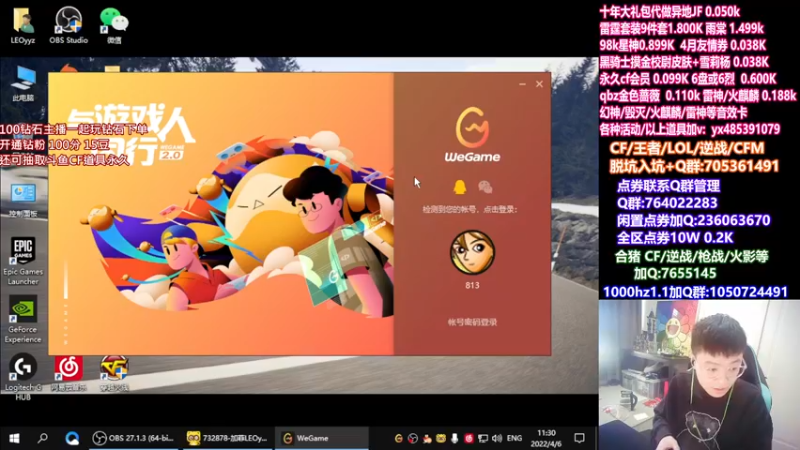Click the 帐号密码登录 link

pyautogui.click(x=472, y=322)
